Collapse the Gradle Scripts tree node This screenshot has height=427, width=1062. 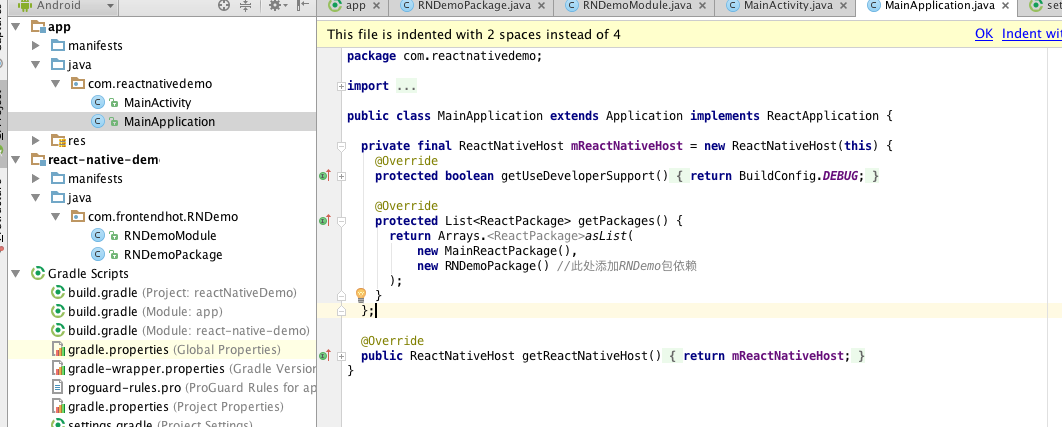pyautogui.click(x=16, y=274)
